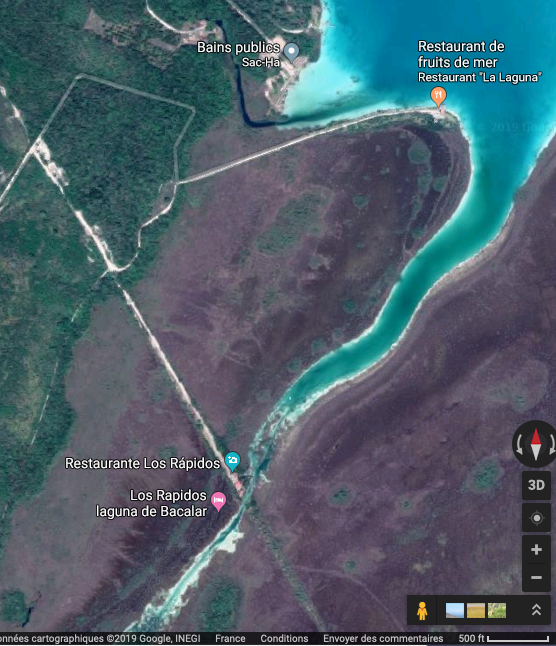
Task: Pick up the Street View pegman
Action: pyautogui.click(x=422, y=611)
